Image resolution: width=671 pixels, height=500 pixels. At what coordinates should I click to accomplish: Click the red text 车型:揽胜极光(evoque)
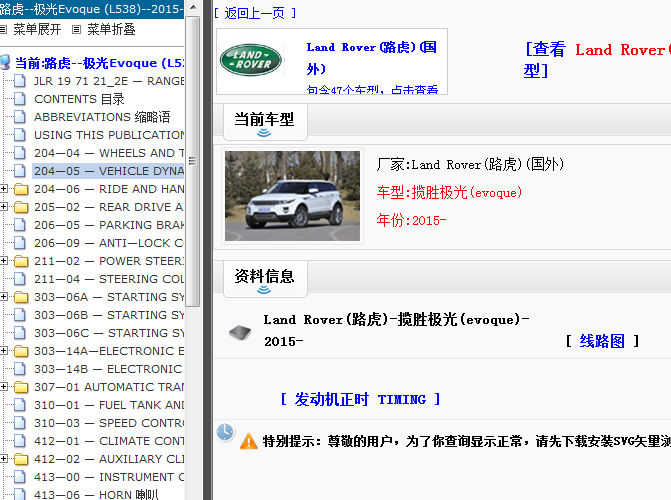(449, 193)
